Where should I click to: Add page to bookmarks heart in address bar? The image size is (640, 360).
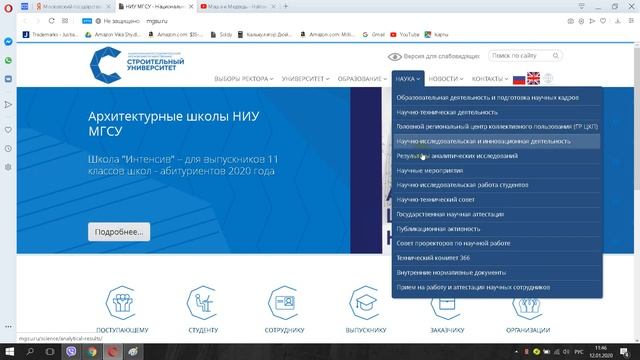(603, 21)
